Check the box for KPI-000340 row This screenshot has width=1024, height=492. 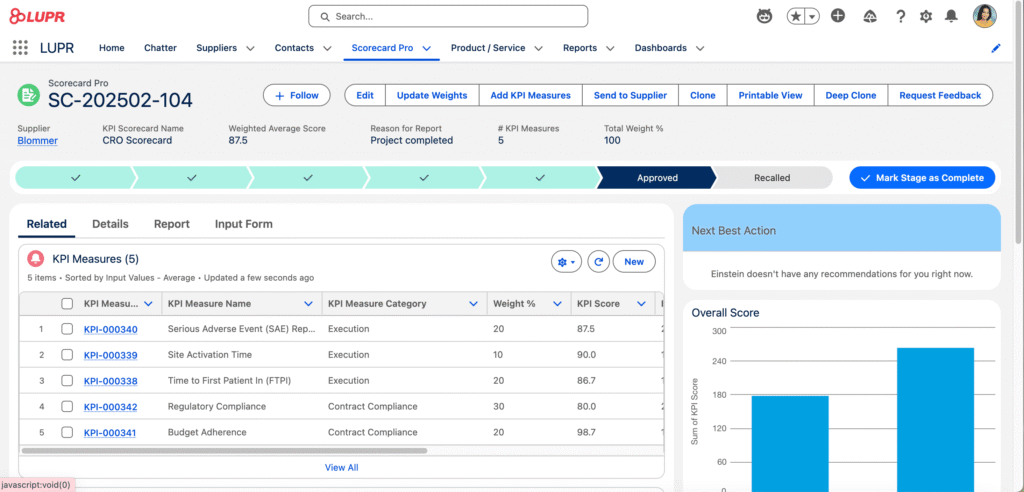67,329
